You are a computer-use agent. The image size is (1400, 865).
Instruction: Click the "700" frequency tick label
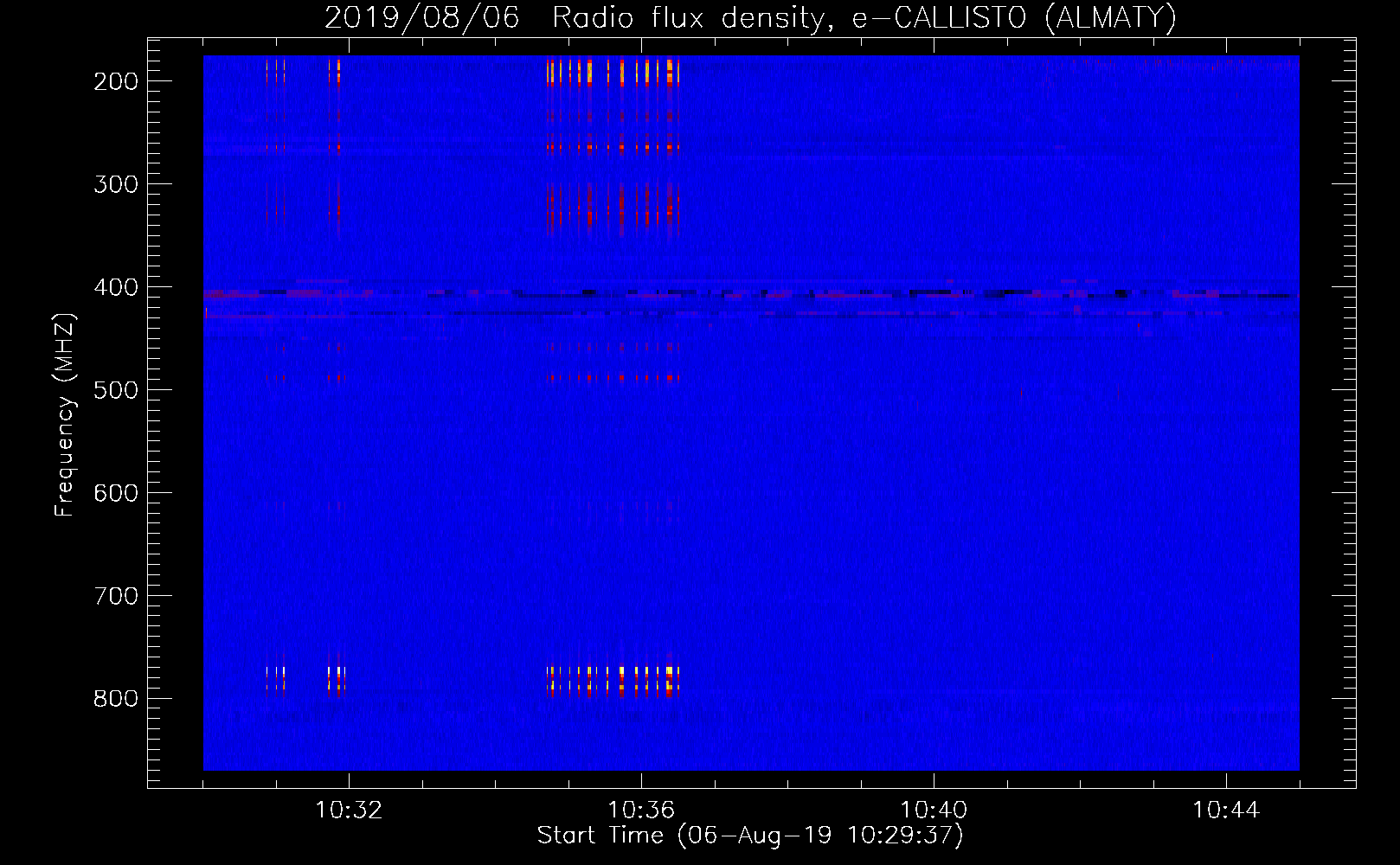(116, 596)
